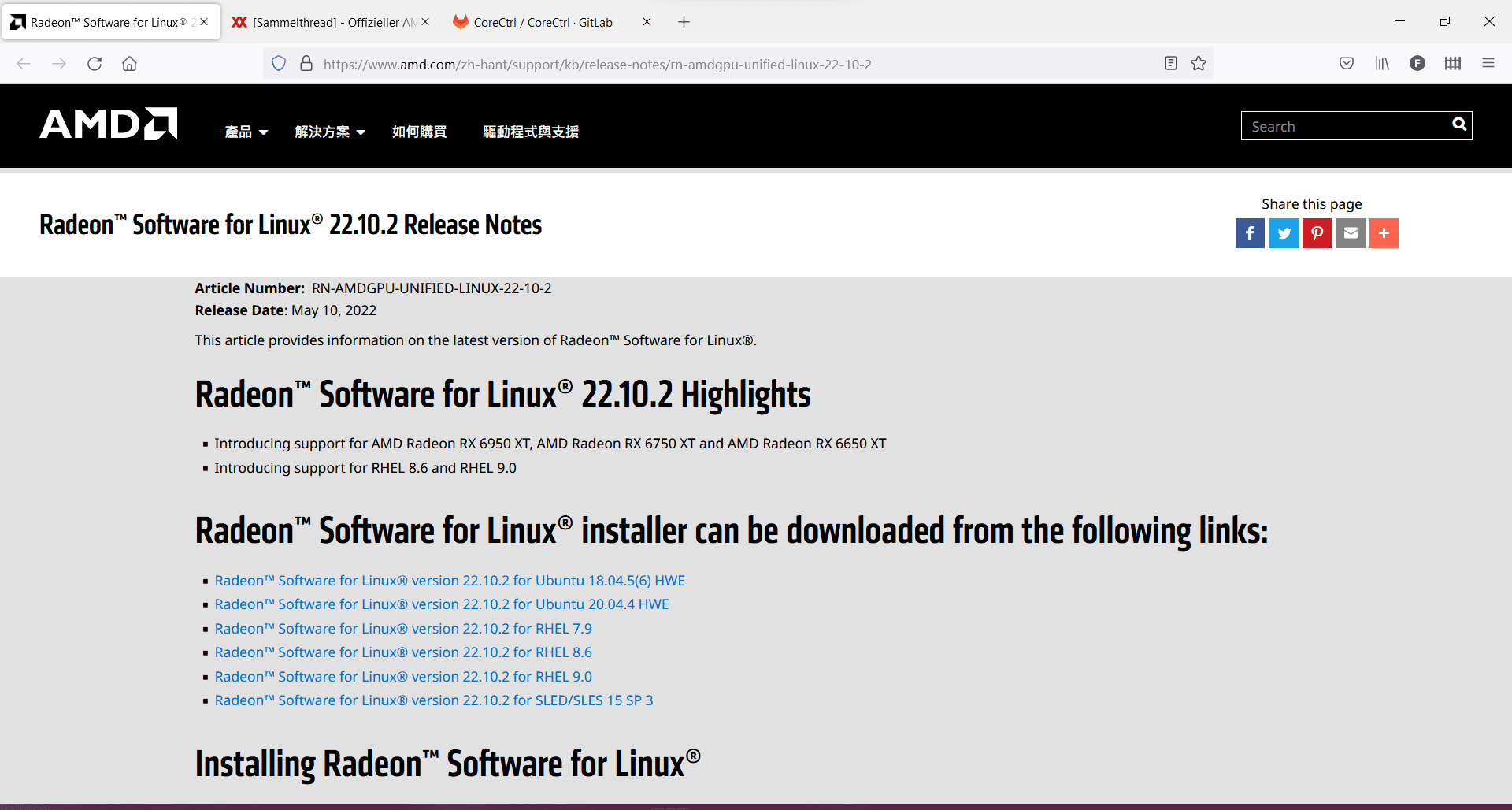Focus the AMD site Search field
Viewport: 1512px width, 810px height.
tap(1347, 126)
